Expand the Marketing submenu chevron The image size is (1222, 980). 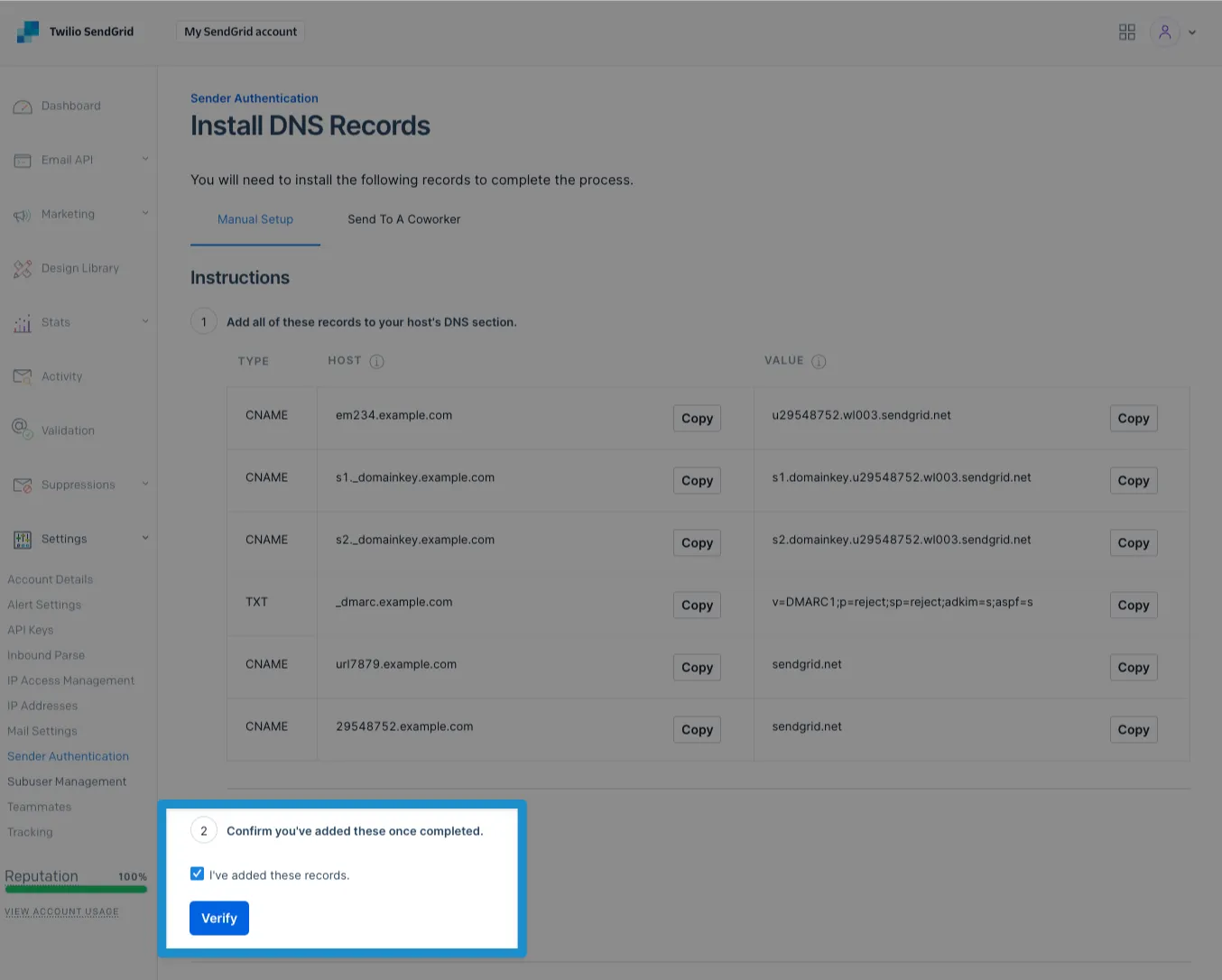point(145,214)
